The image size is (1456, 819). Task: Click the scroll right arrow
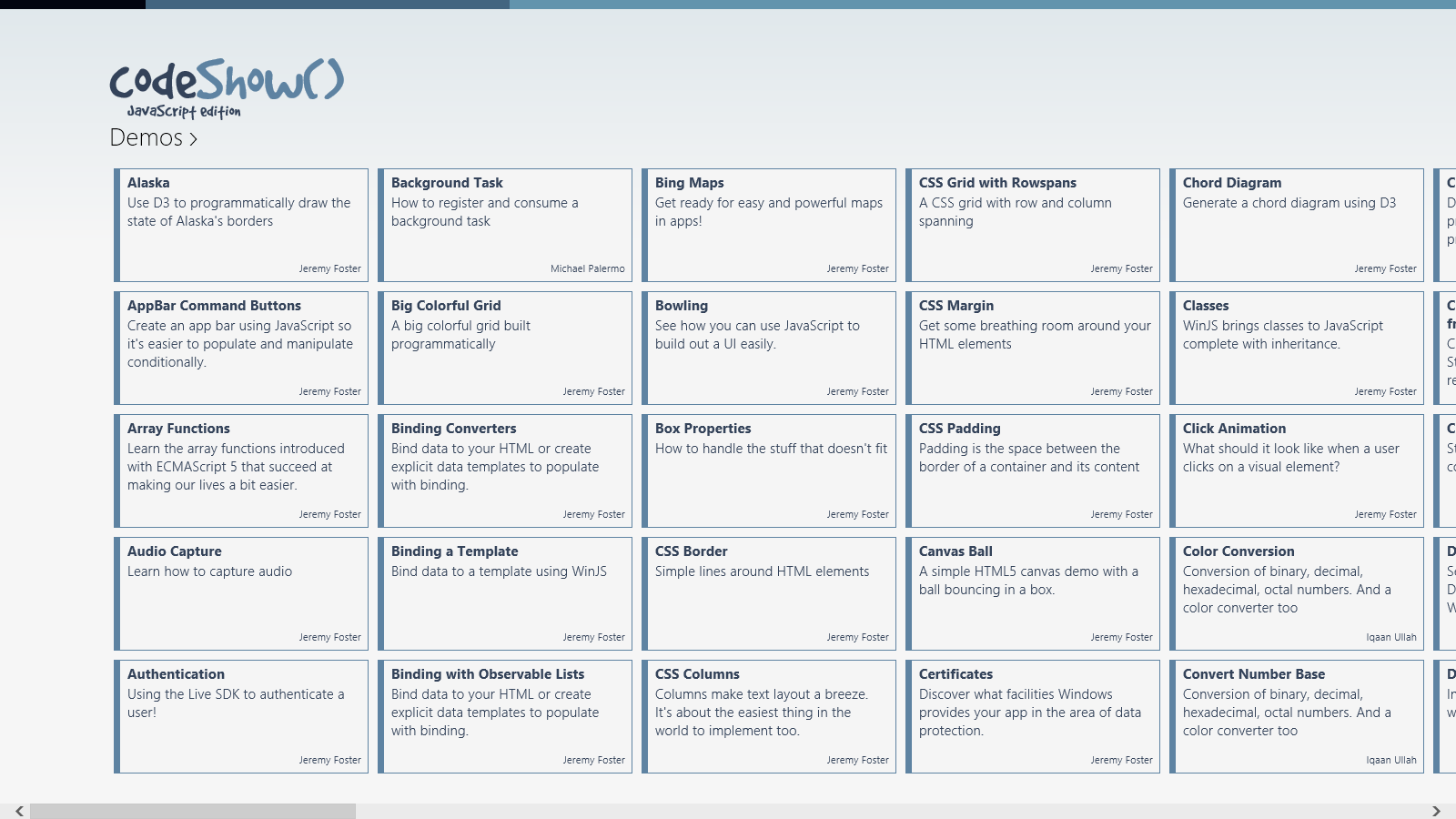tap(1436, 811)
